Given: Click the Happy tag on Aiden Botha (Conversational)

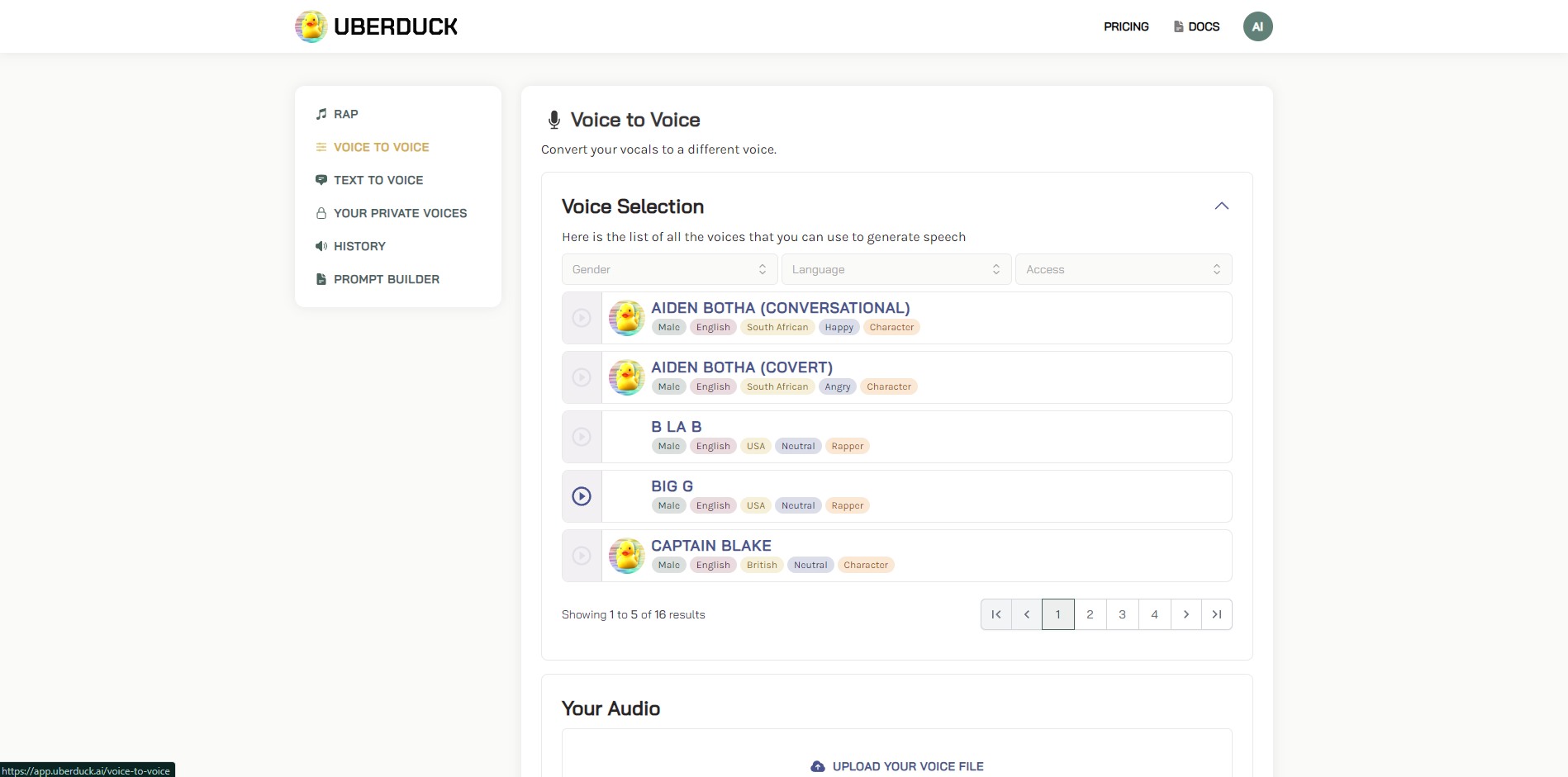Looking at the screenshot, I should [x=839, y=327].
